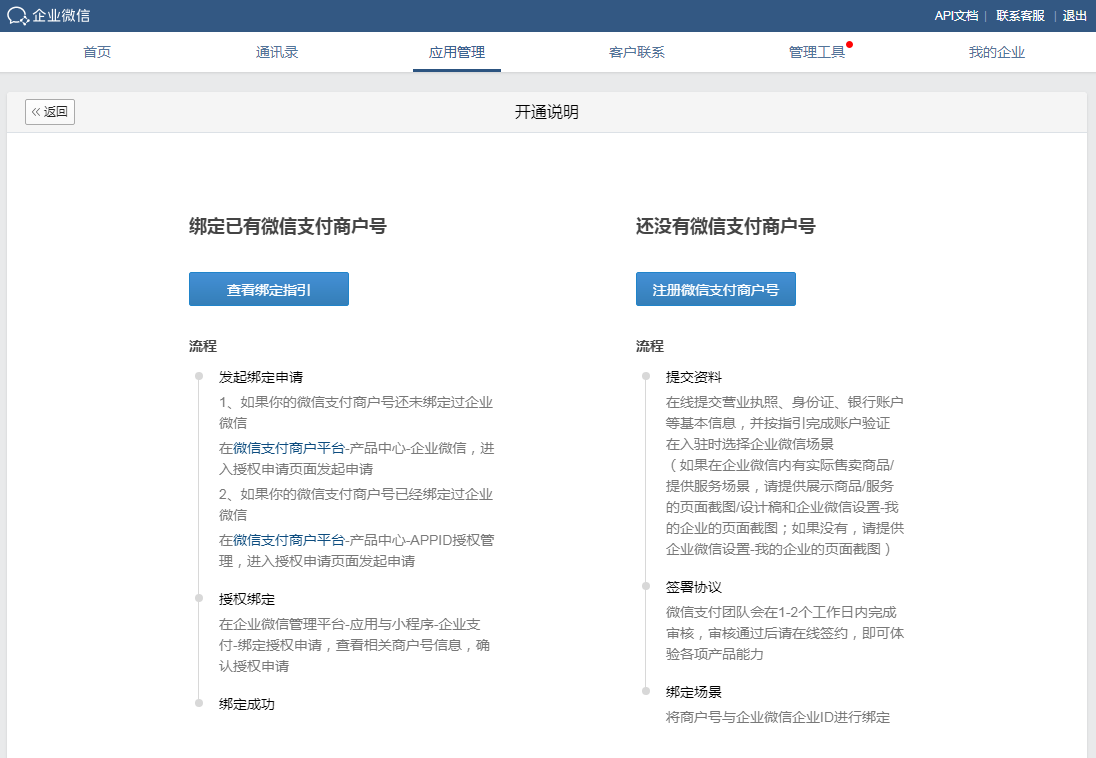Click the step title 授权绑定
Viewport: 1096px width, 758px height.
click(247, 599)
